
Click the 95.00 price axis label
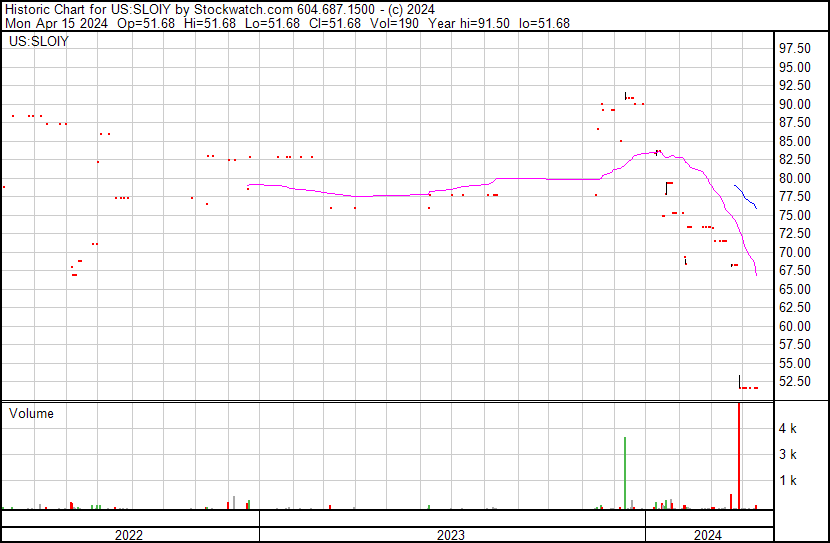click(x=795, y=67)
